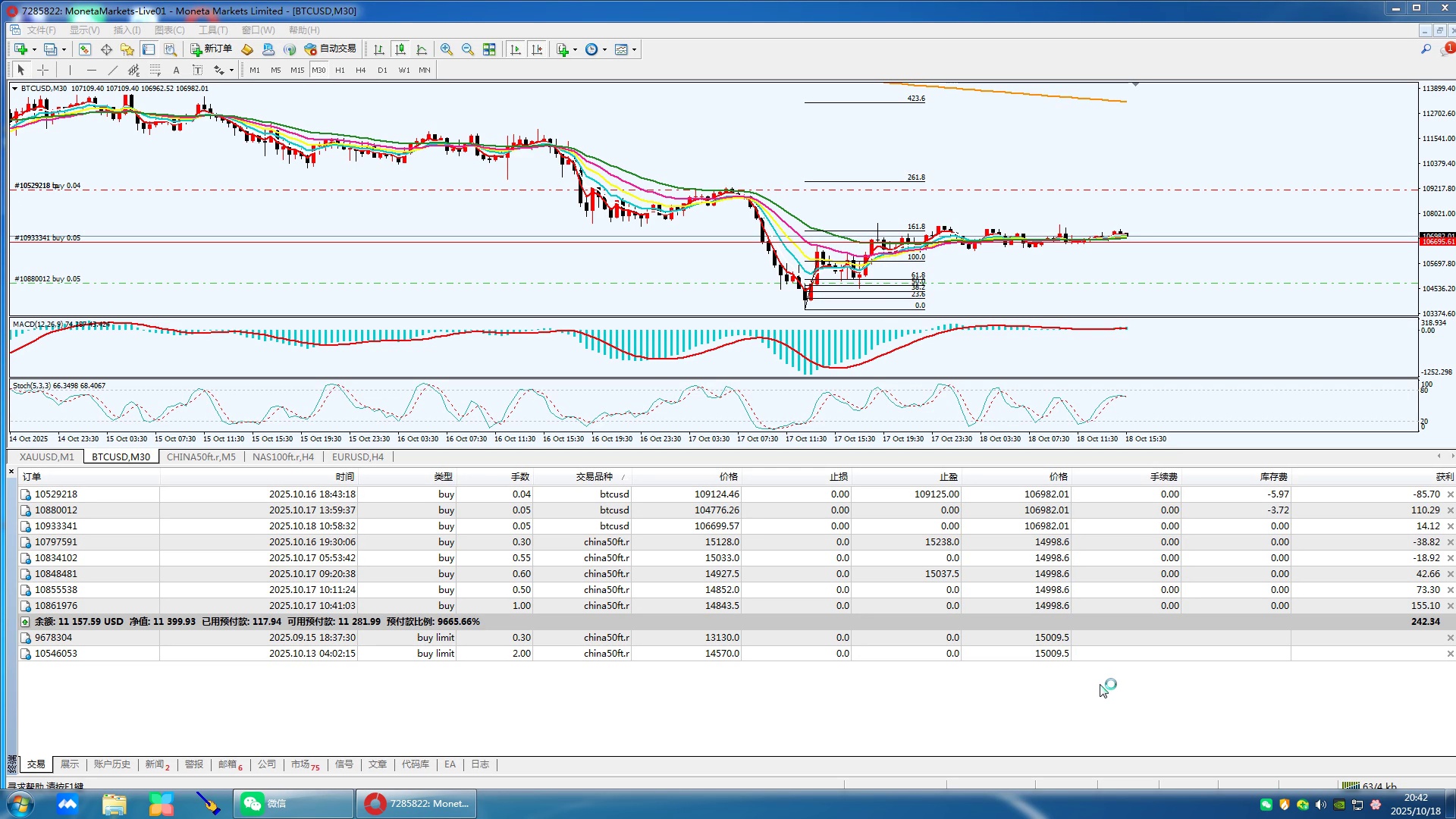Open the 图表(C) menu
The height and width of the screenshot is (819, 1456).
[x=169, y=30]
